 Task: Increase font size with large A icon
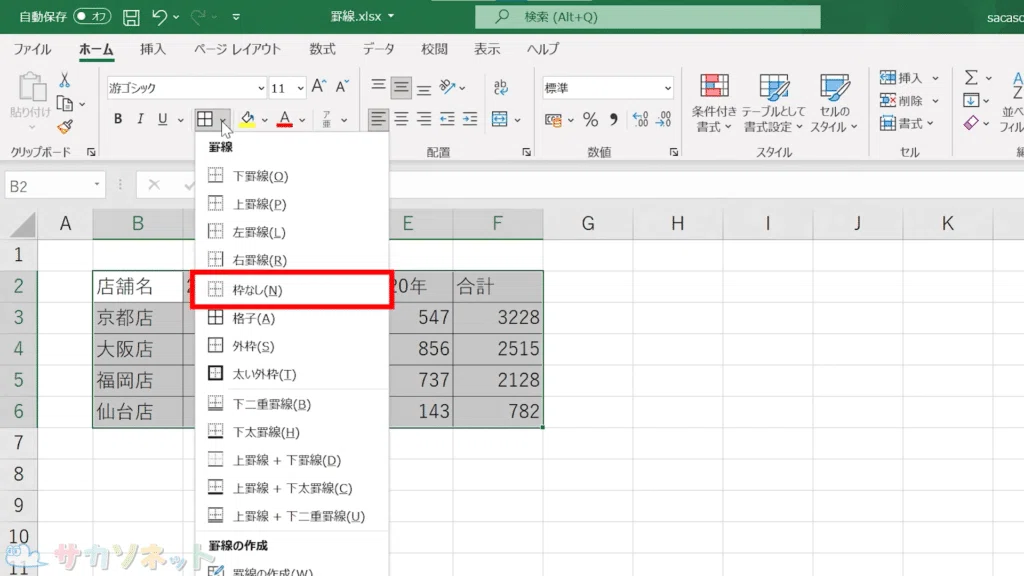319,86
